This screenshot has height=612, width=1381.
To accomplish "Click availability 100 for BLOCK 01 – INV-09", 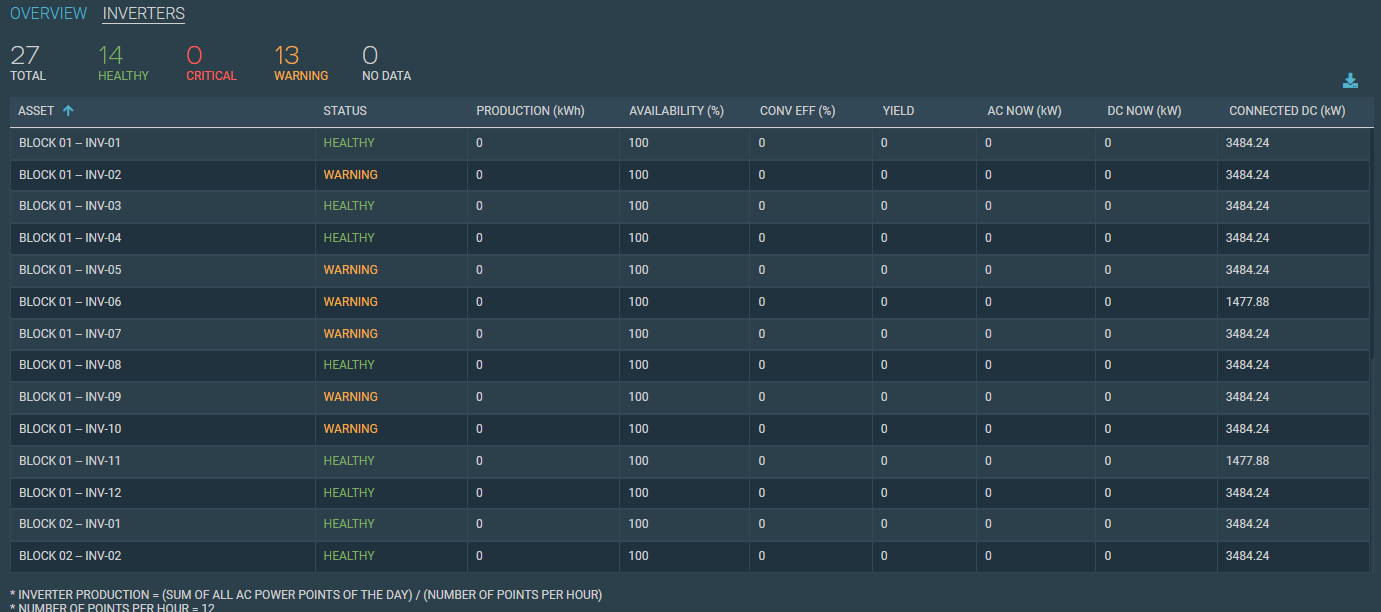I will click(x=638, y=397).
